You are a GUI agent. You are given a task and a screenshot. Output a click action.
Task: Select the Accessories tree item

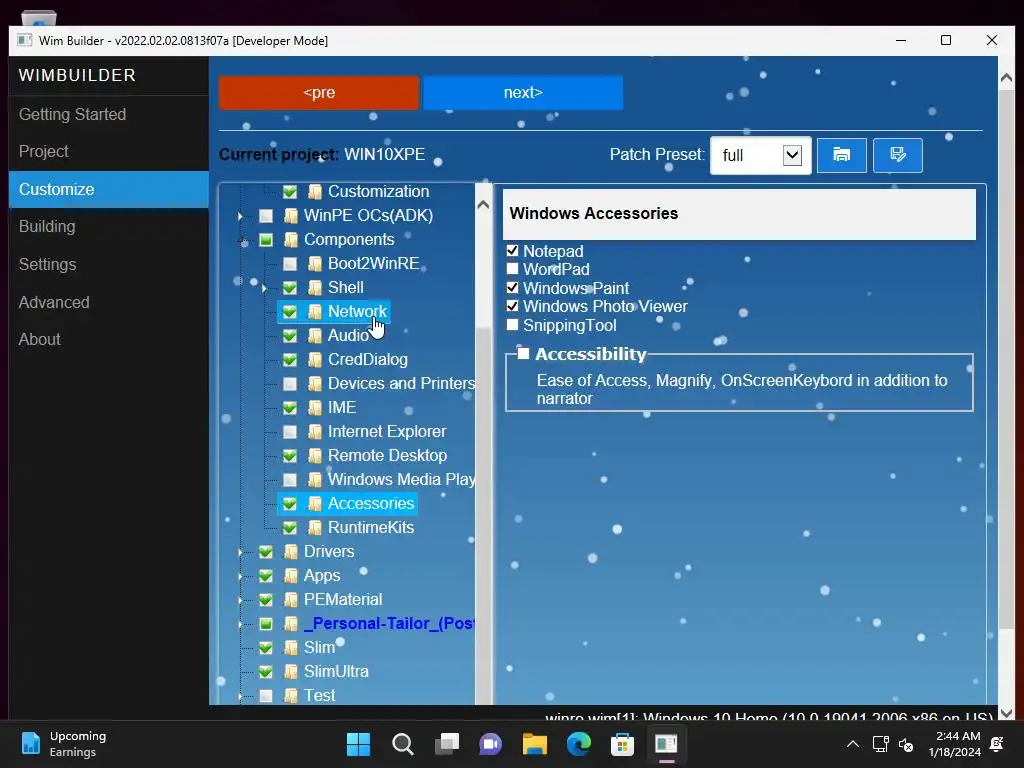(x=371, y=504)
